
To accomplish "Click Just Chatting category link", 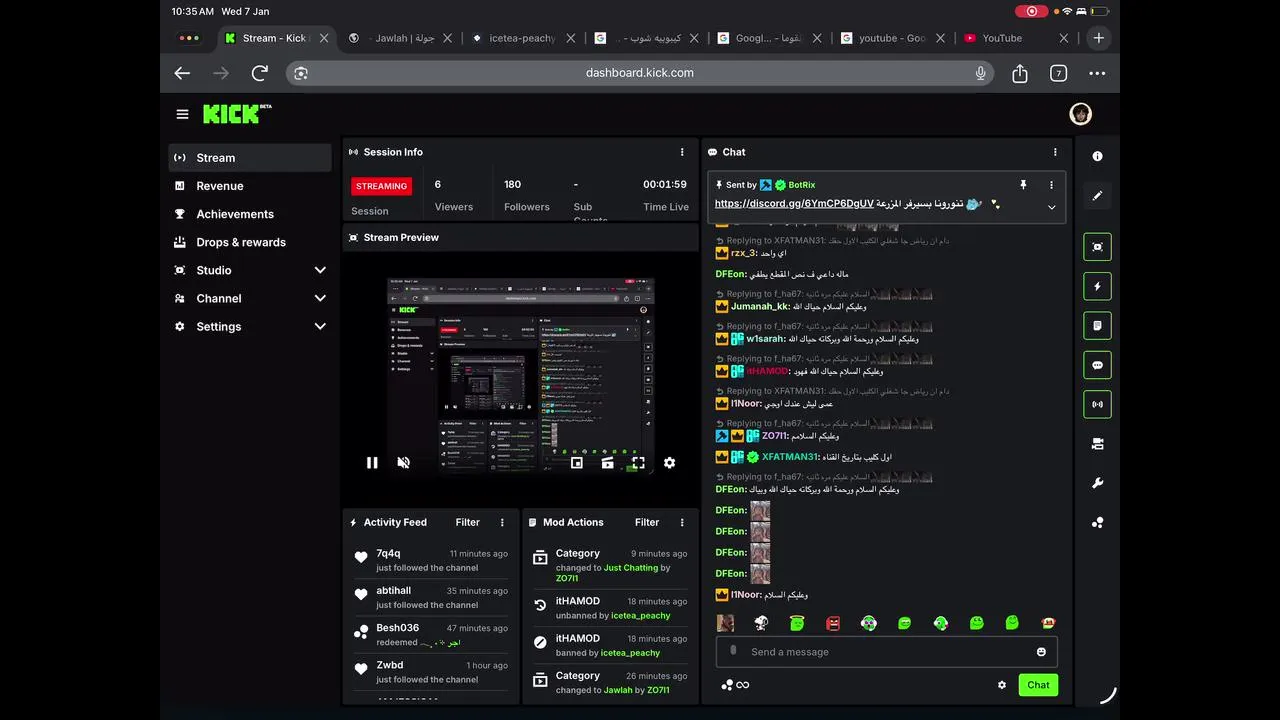I will point(631,568).
